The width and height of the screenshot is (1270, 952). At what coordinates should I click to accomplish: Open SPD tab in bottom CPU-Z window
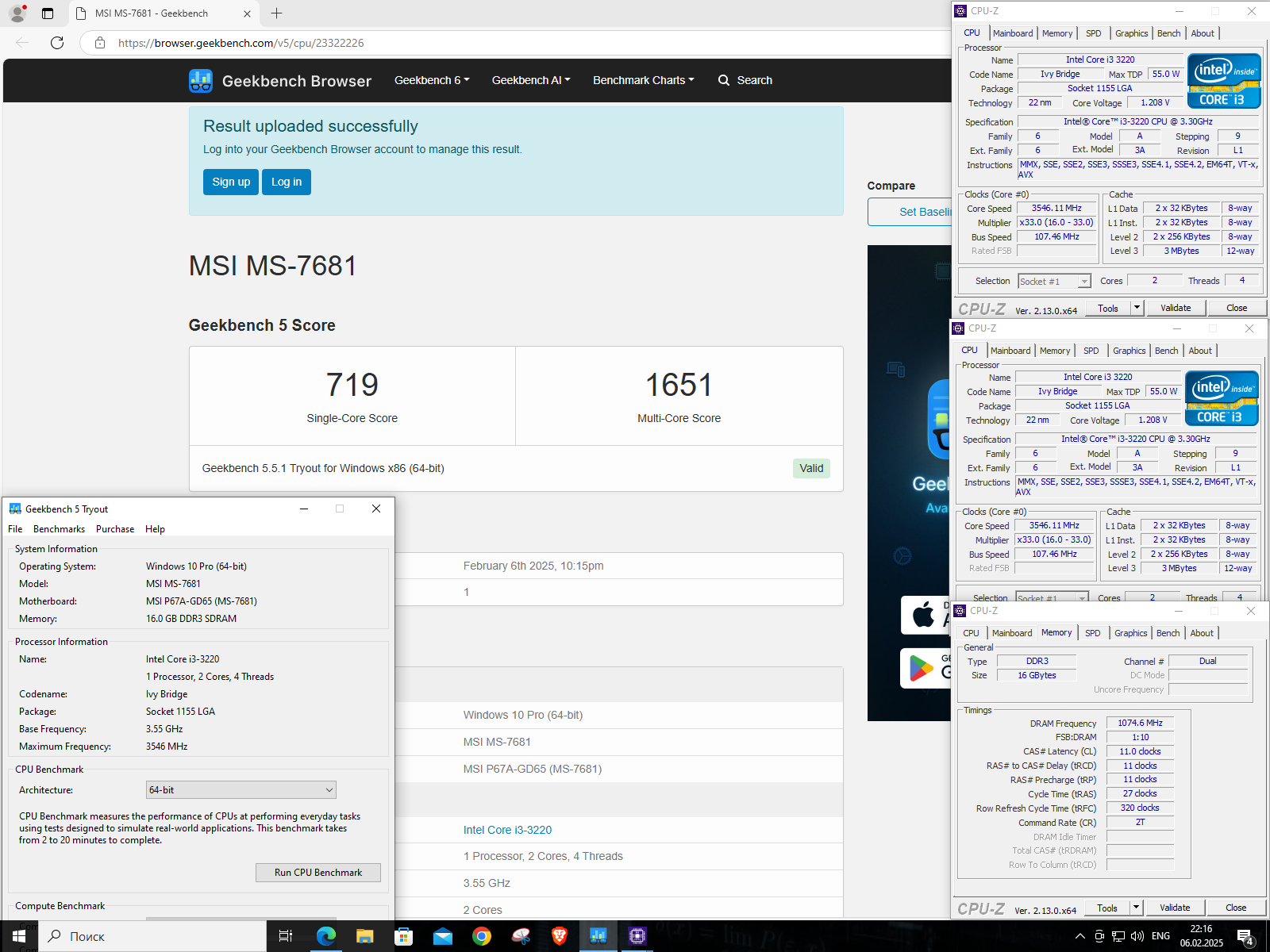coord(1093,633)
